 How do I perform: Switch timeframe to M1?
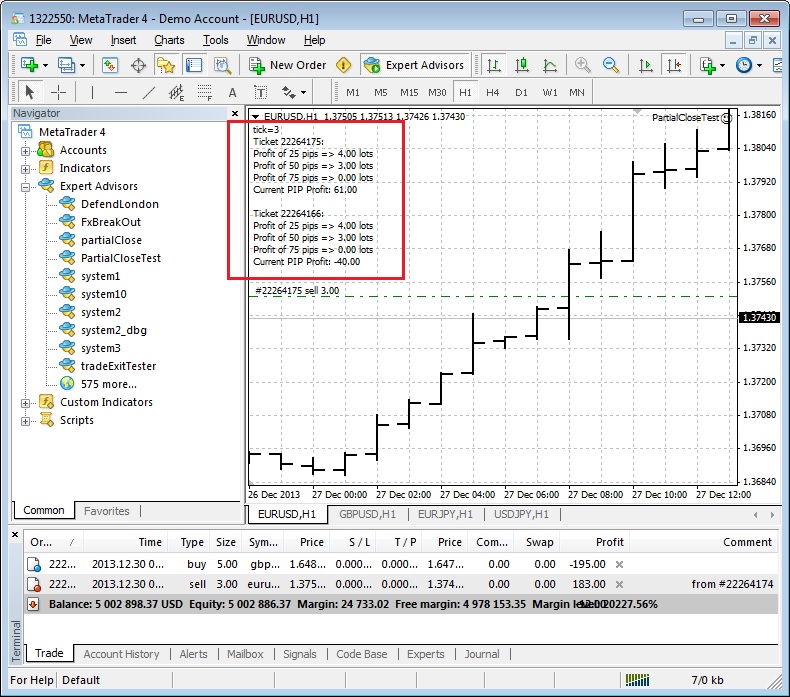point(353,92)
